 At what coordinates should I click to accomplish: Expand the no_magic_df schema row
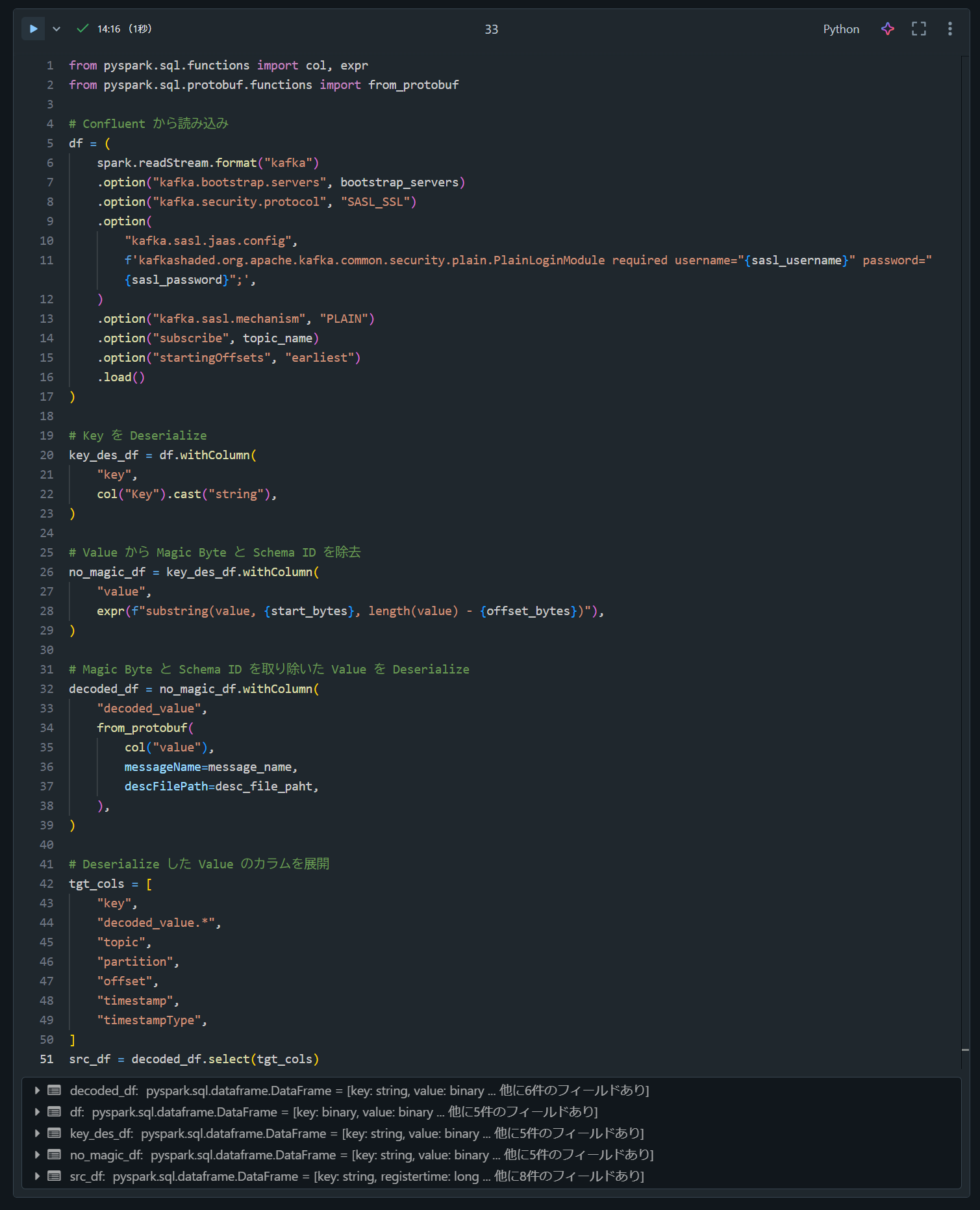[37, 1154]
